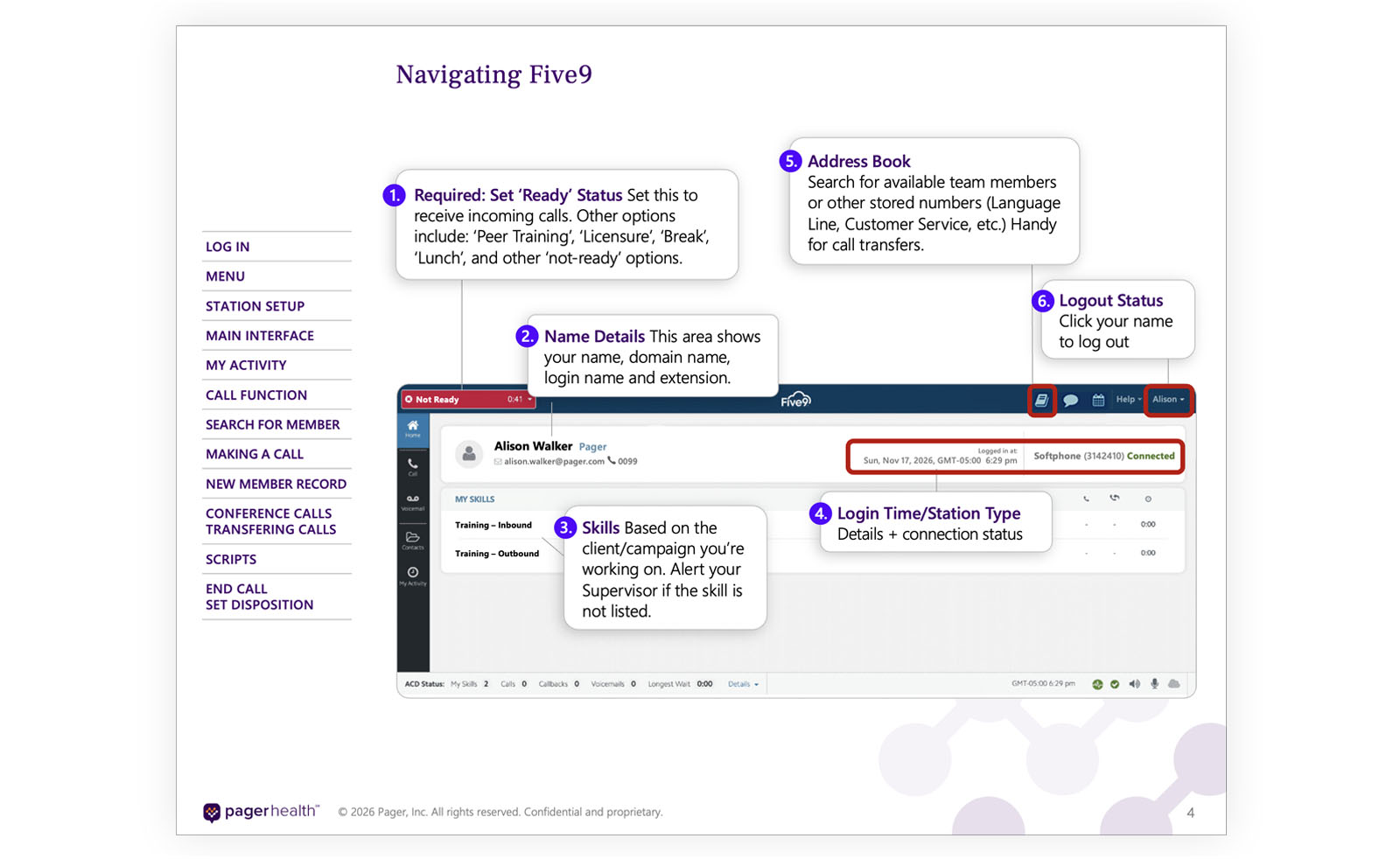The image size is (1400, 859).
Task: Jump to SEARCH FOR MEMBER section
Action: coord(272,425)
